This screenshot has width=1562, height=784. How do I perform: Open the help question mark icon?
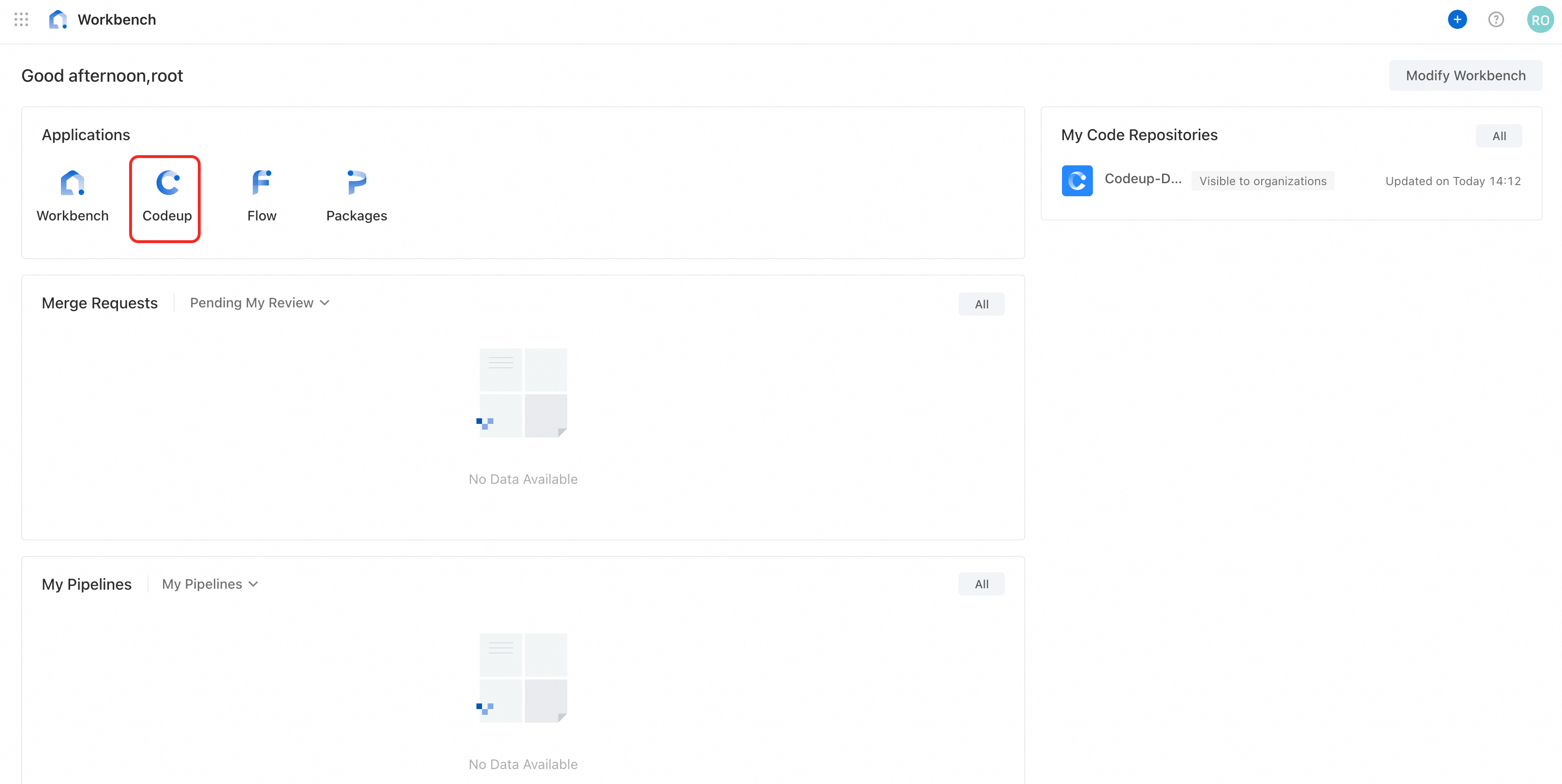tap(1496, 19)
